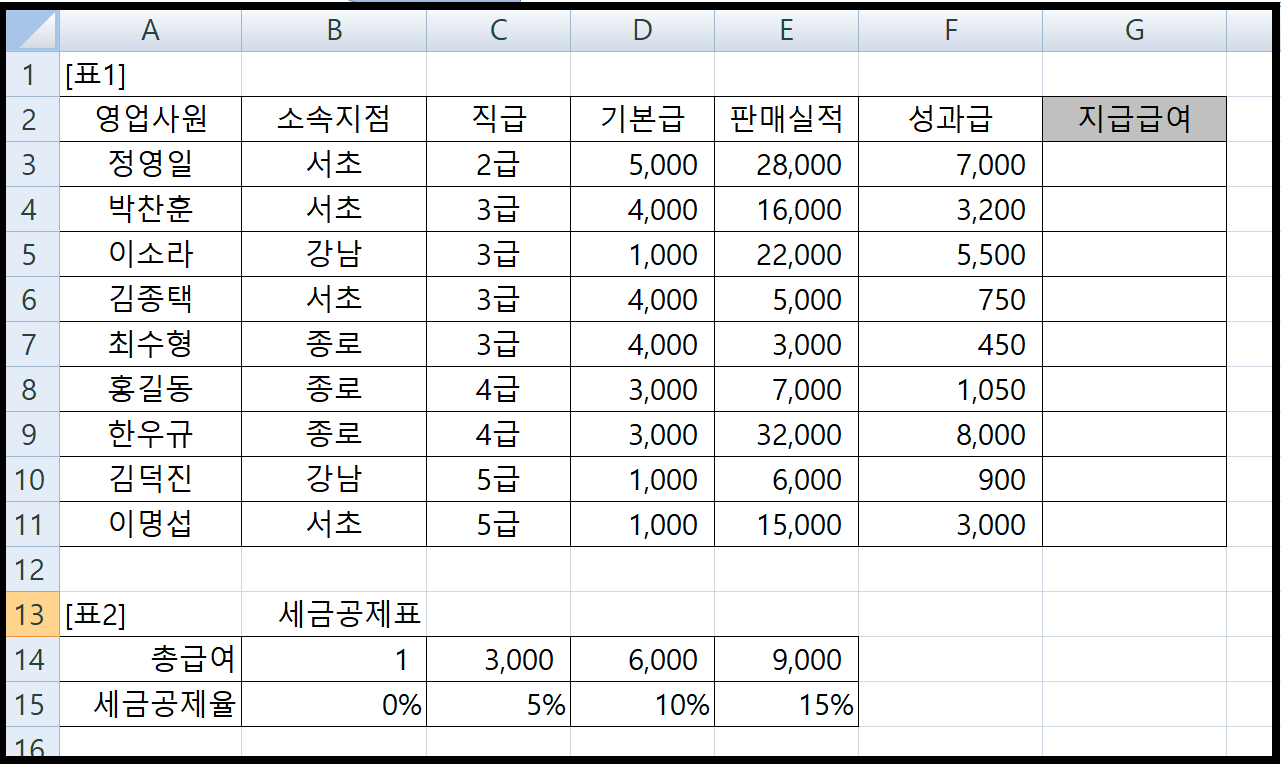Select bonus value 900
This screenshot has height=764, width=1281.
click(x=950, y=479)
